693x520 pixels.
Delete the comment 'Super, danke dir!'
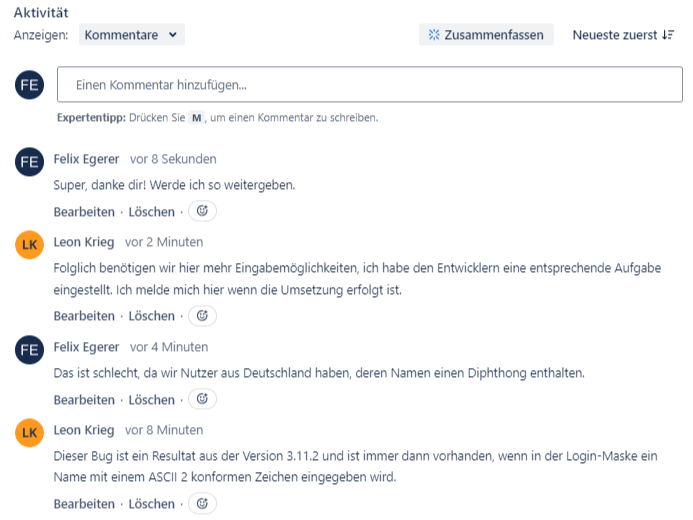point(152,212)
